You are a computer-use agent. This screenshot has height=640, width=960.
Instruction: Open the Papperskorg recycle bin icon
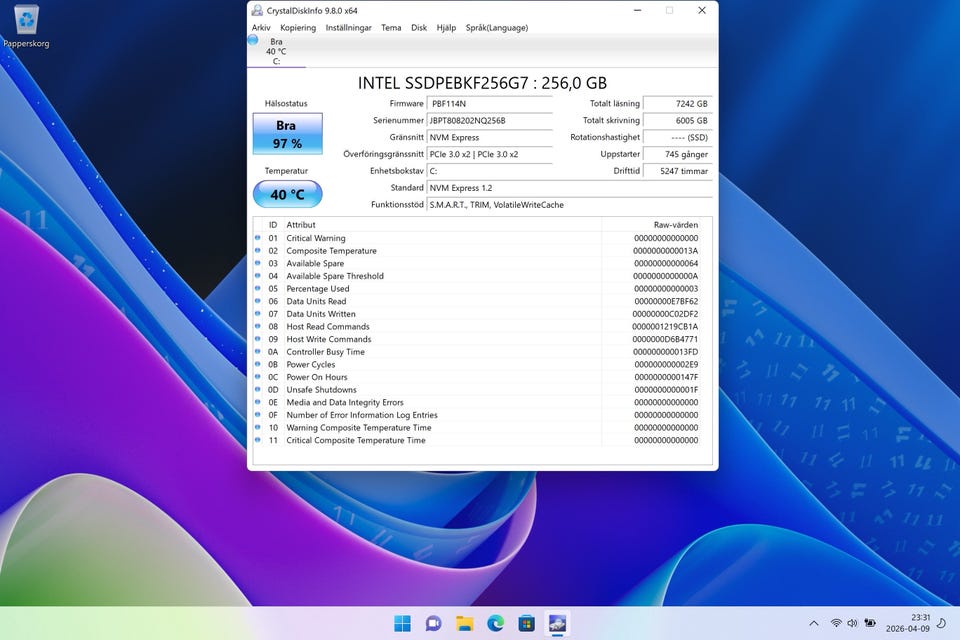26,20
